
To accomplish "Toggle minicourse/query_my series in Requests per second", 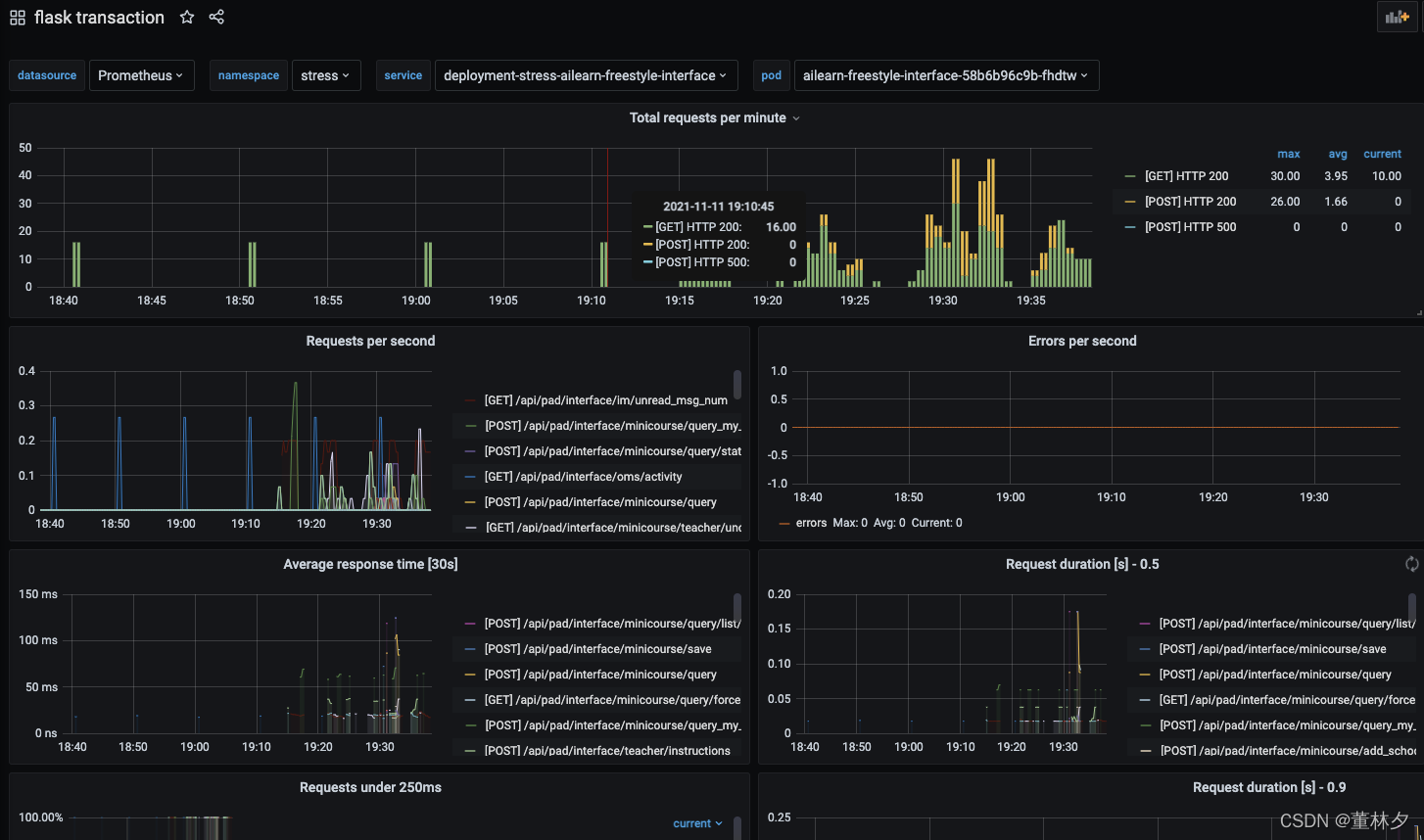I will (x=612, y=426).
